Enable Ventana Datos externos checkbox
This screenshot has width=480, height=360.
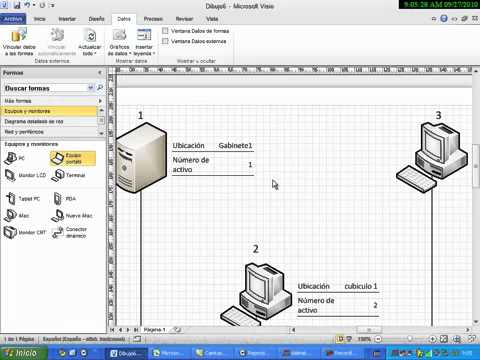click(165, 41)
